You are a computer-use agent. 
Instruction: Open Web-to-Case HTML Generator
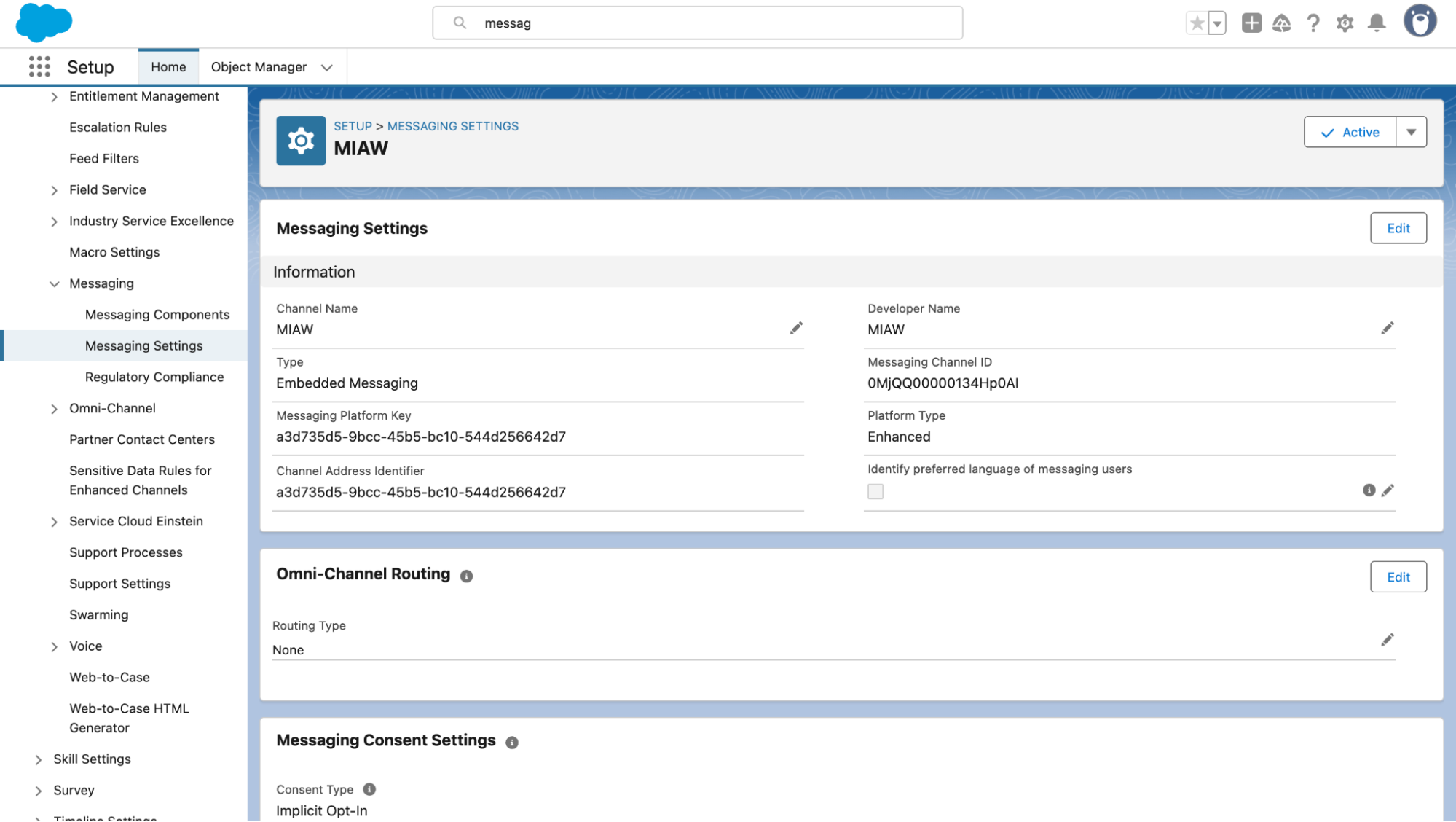point(129,718)
